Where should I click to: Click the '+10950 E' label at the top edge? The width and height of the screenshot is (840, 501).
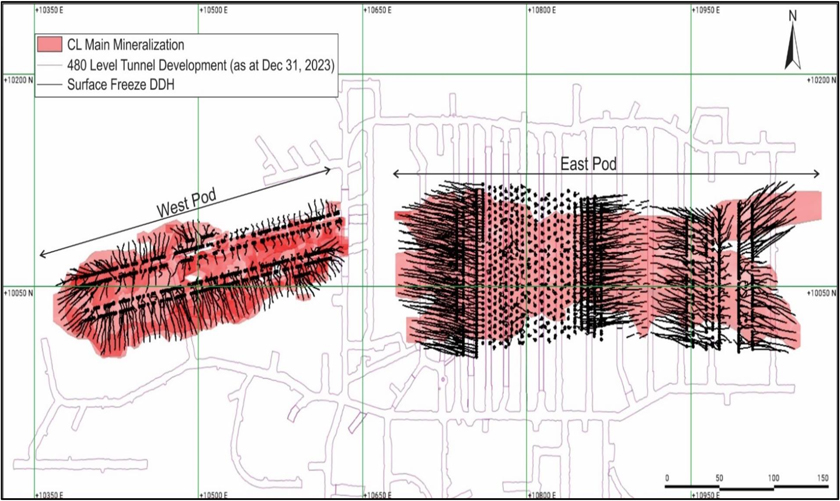click(x=709, y=9)
